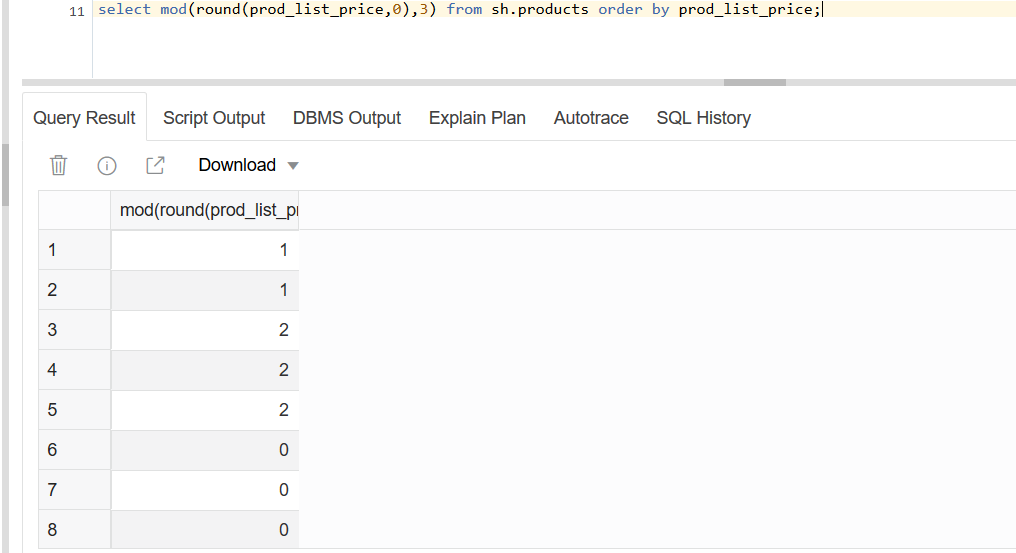Select the Autotrace tab
Viewport: 1016px width, 553px height.
point(591,118)
